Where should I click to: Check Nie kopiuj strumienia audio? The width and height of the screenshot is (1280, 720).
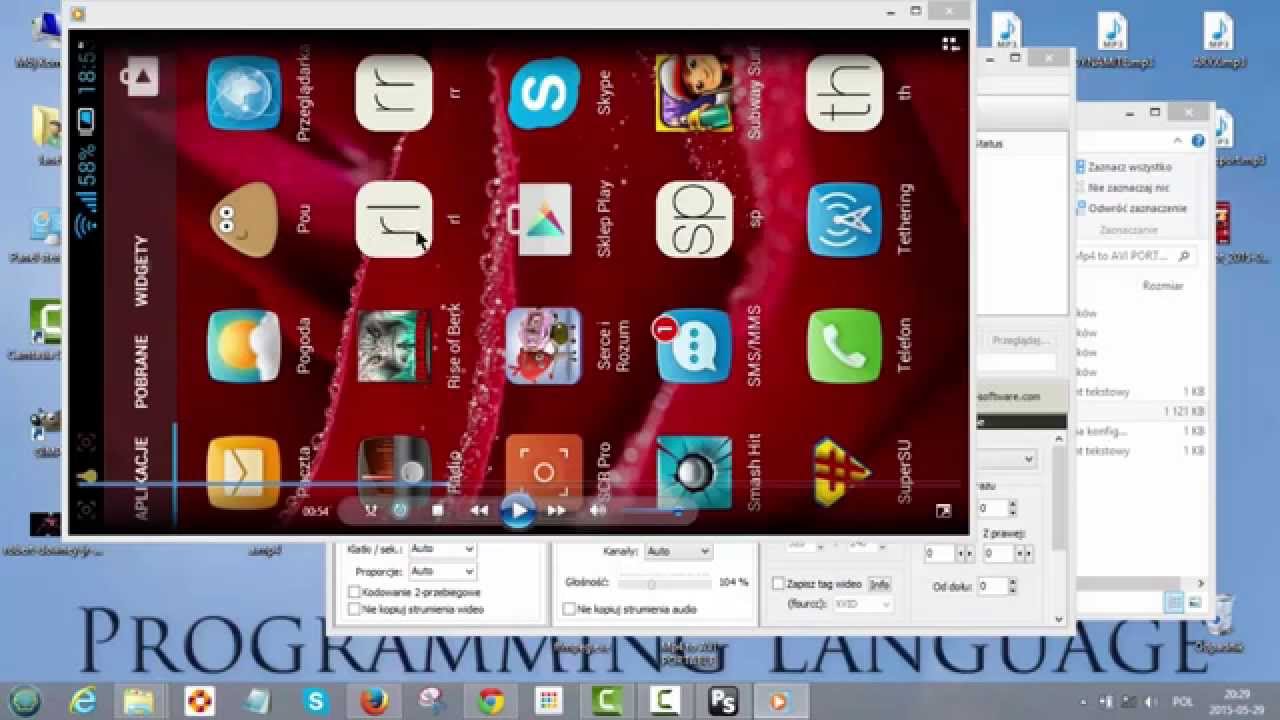click(569, 608)
